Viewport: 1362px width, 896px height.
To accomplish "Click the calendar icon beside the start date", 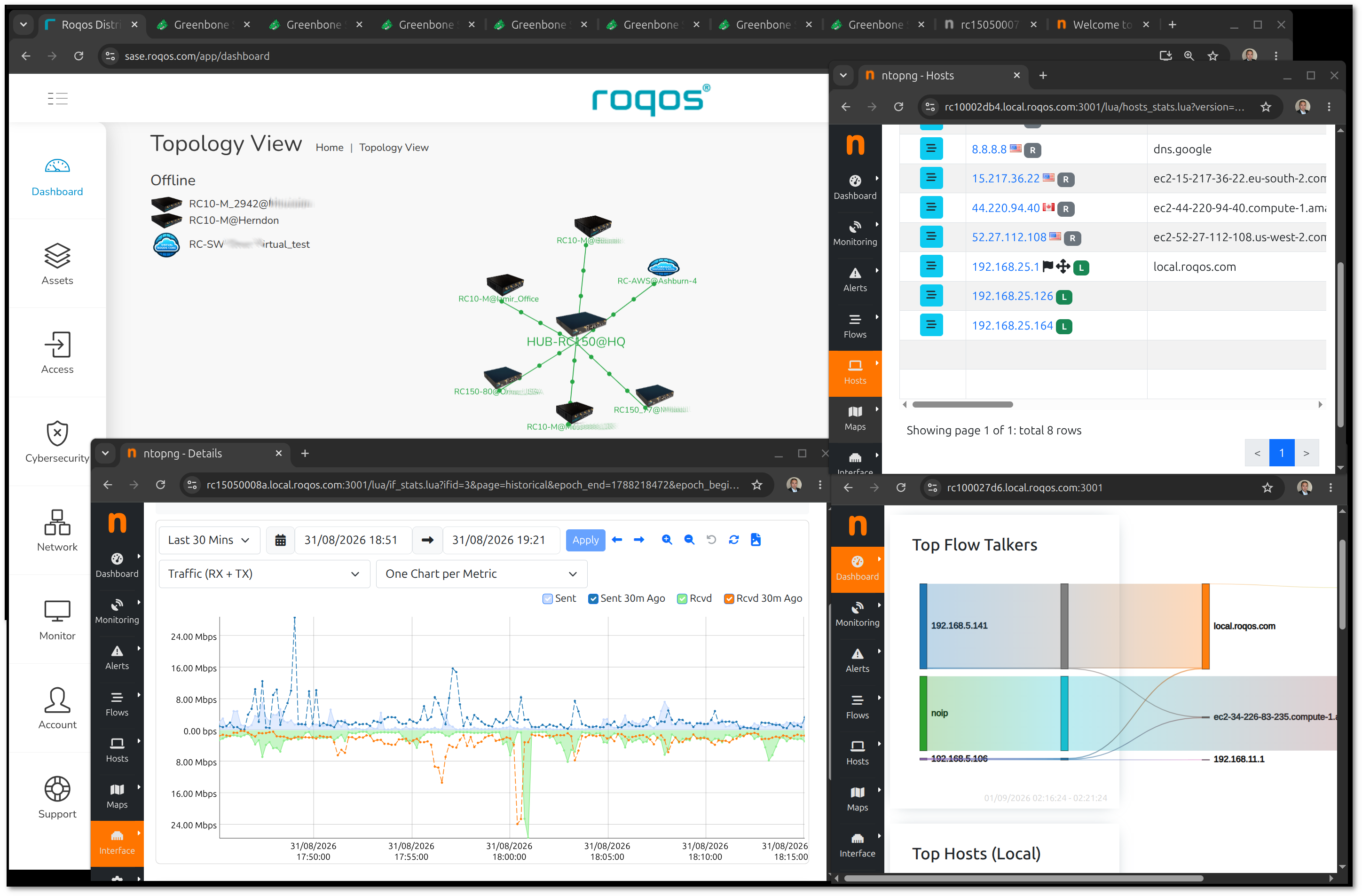I will [280, 540].
